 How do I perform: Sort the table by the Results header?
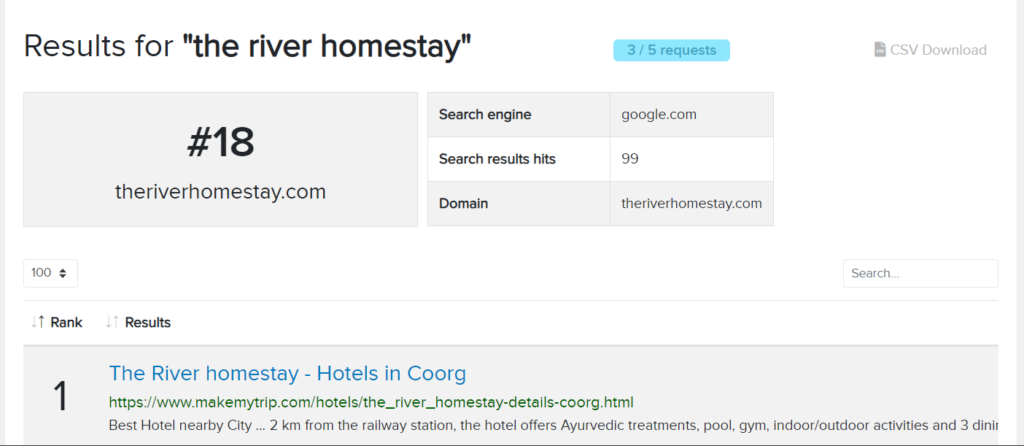147,322
